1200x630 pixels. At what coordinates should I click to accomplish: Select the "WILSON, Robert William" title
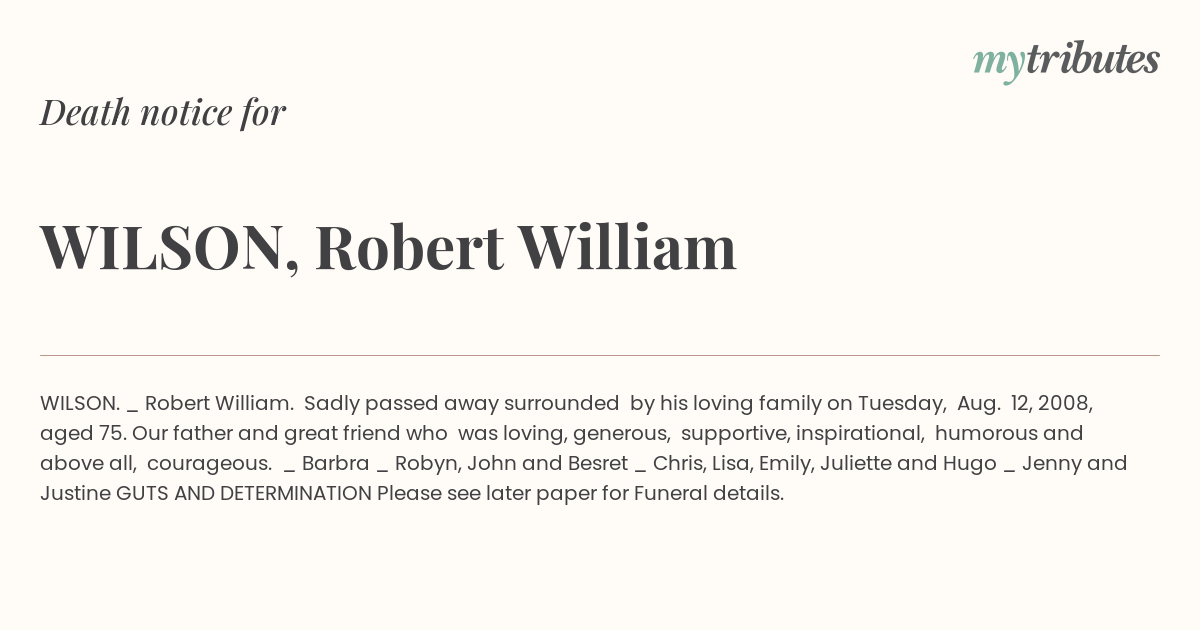(x=388, y=248)
